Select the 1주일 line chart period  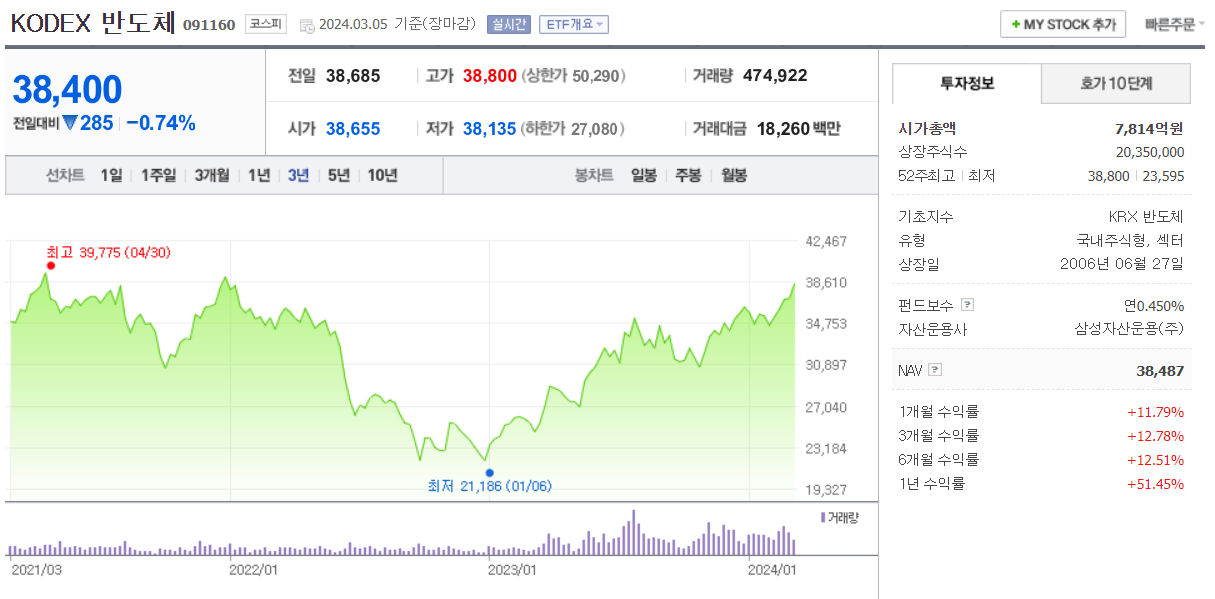(158, 175)
